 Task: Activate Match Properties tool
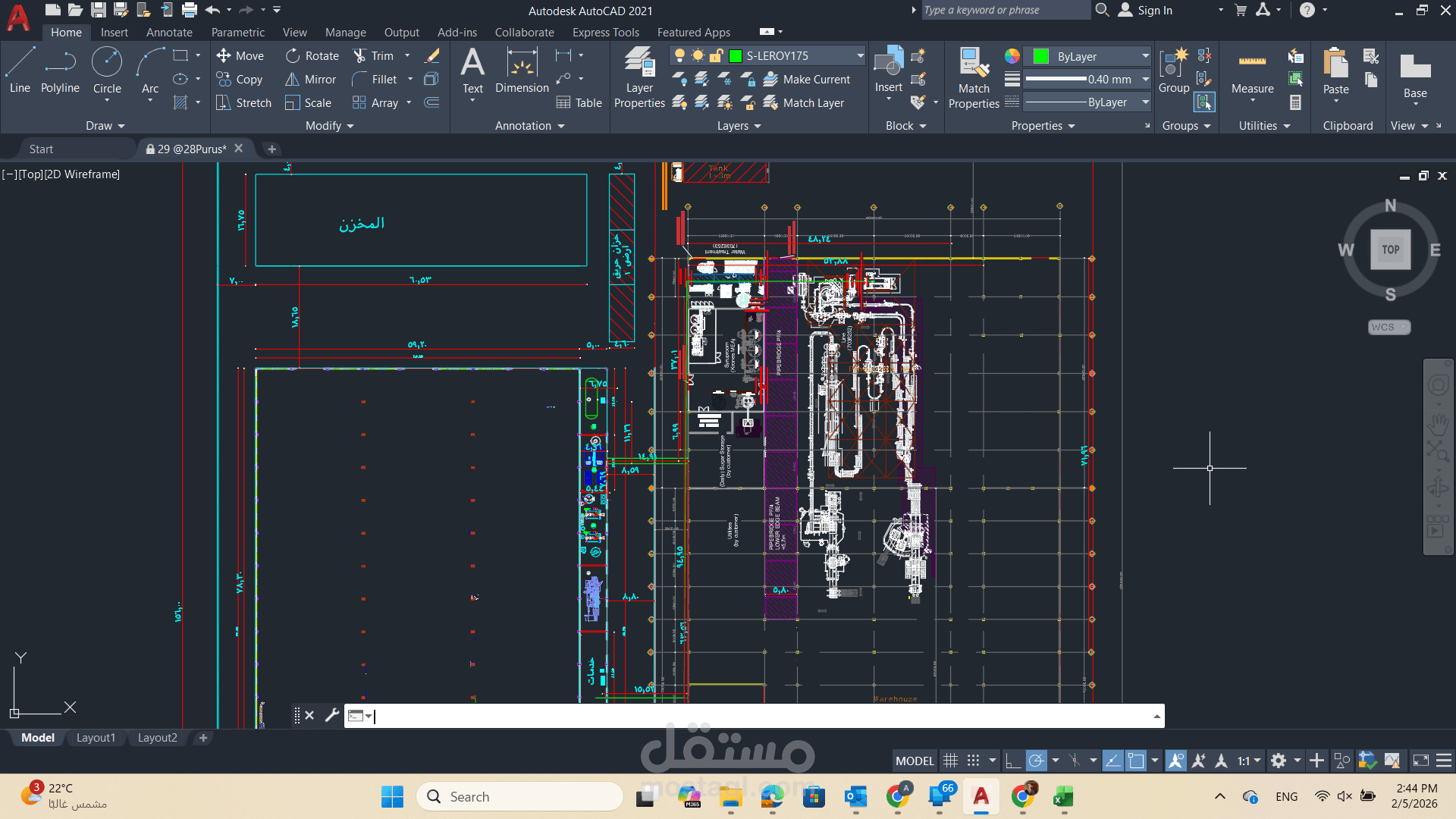click(x=974, y=77)
